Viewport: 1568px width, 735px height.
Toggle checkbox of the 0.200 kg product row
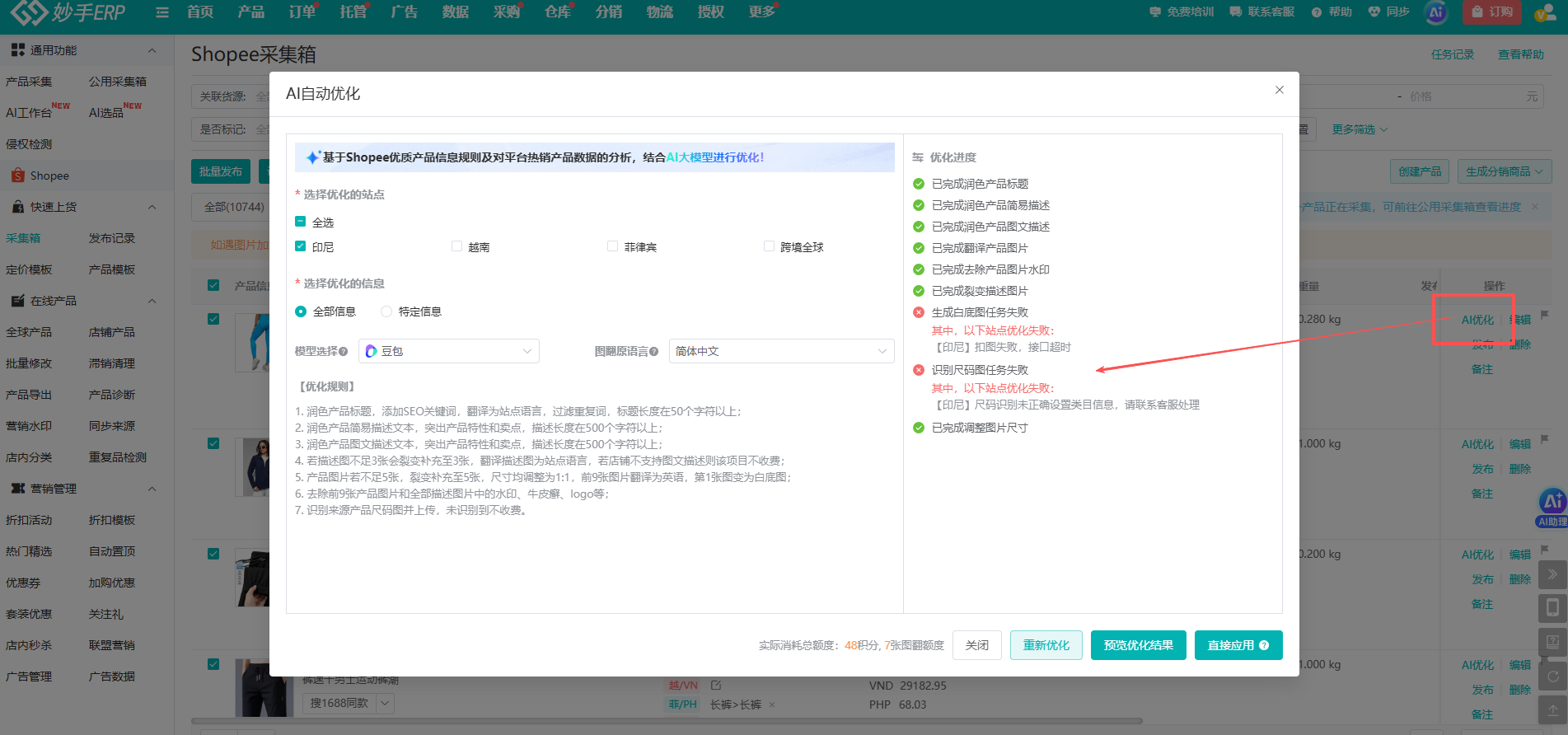click(x=213, y=554)
